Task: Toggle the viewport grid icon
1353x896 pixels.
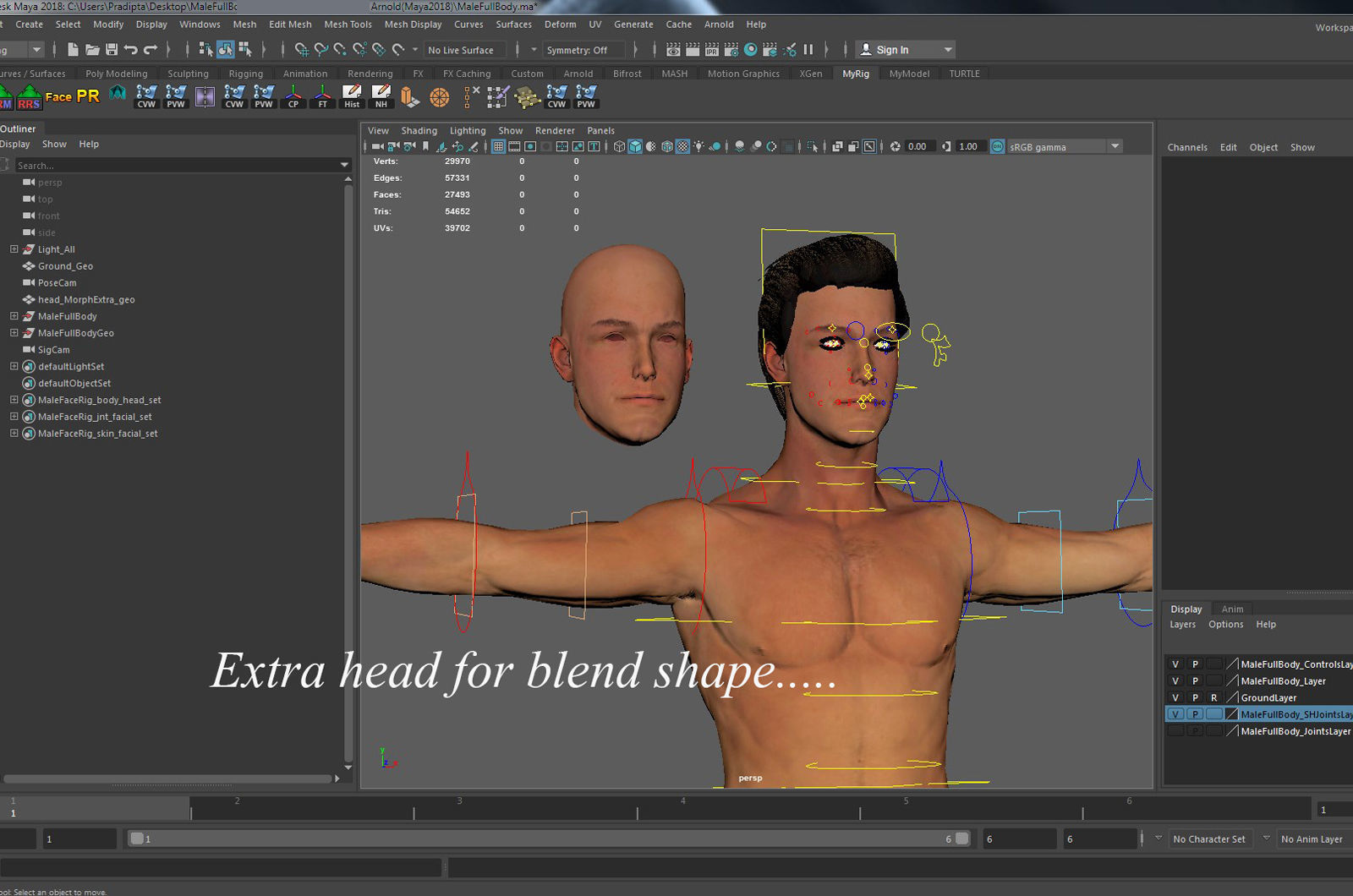Action: [499, 147]
